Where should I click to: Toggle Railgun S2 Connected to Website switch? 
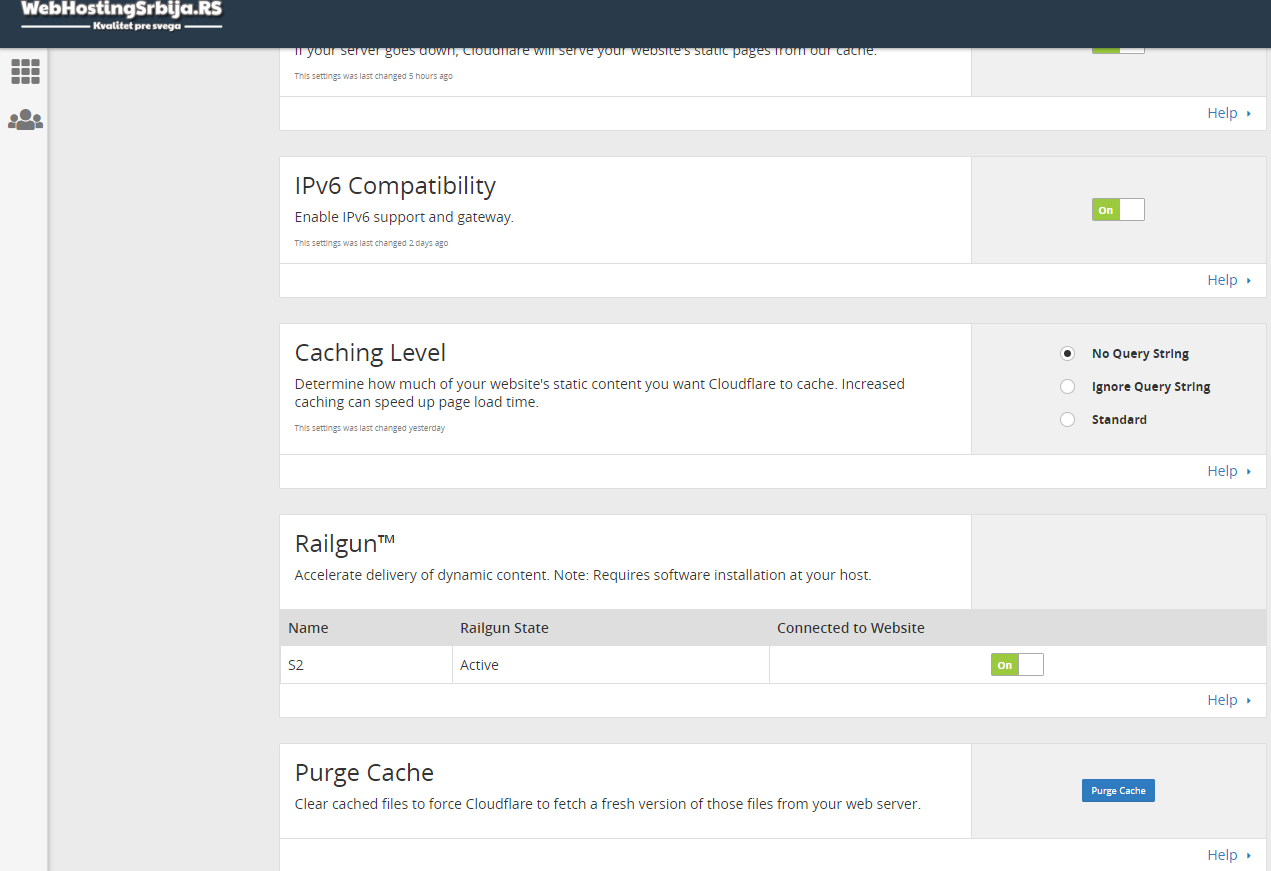(x=1017, y=665)
